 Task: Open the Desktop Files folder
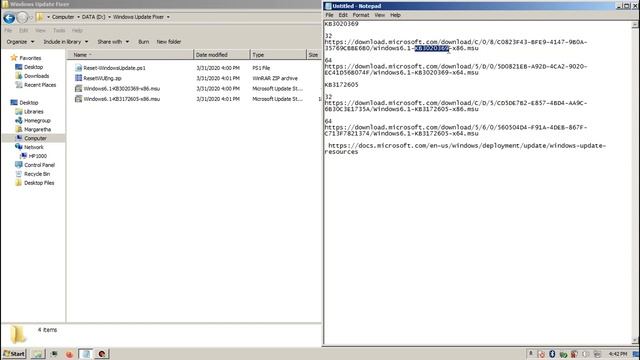click(x=39, y=183)
